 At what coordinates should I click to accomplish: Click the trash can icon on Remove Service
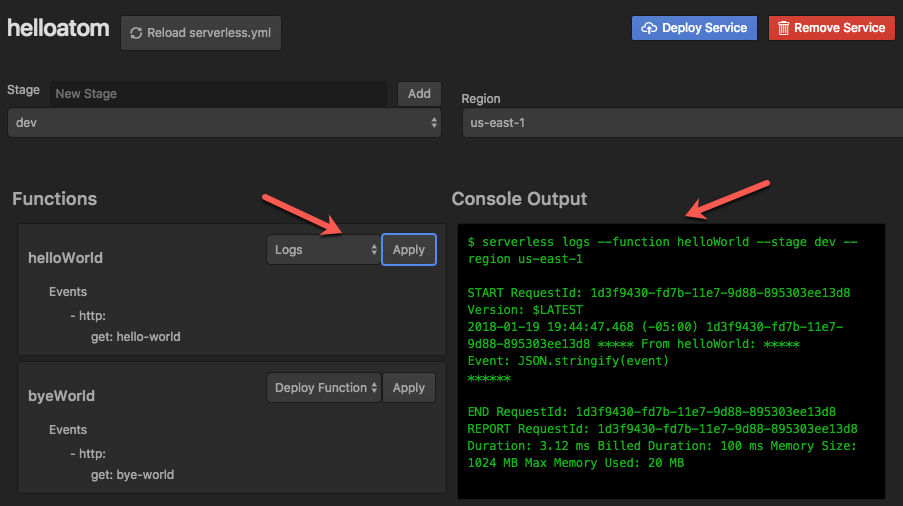(x=783, y=28)
